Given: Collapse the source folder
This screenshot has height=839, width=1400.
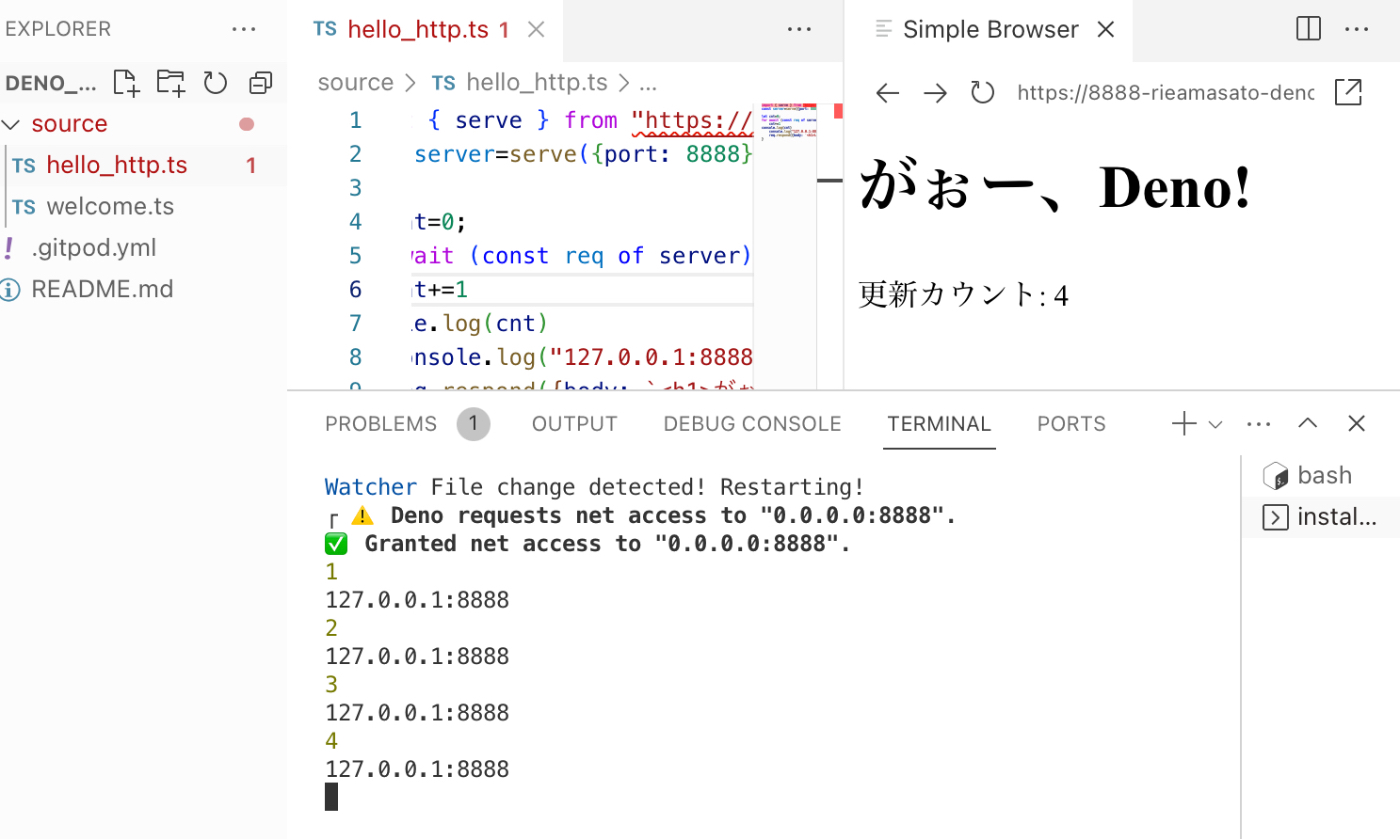Looking at the screenshot, I should tap(143, 124).
